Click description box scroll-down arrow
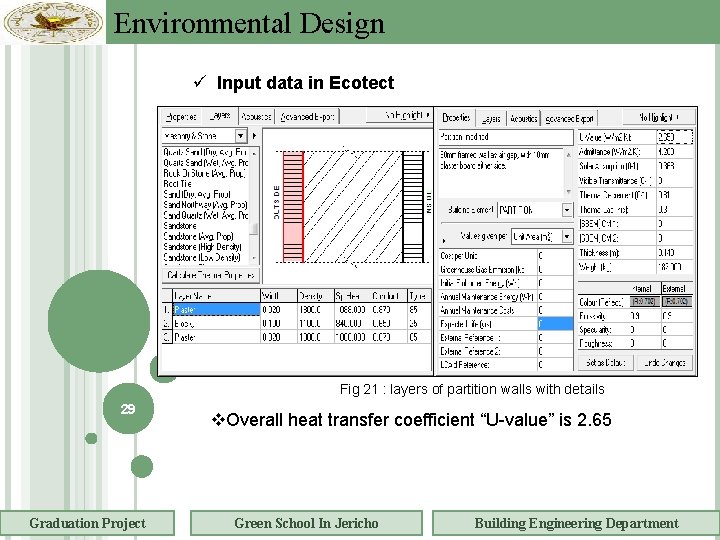Image resolution: width=720 pixels, height=540 pixels. coord(569,192)
